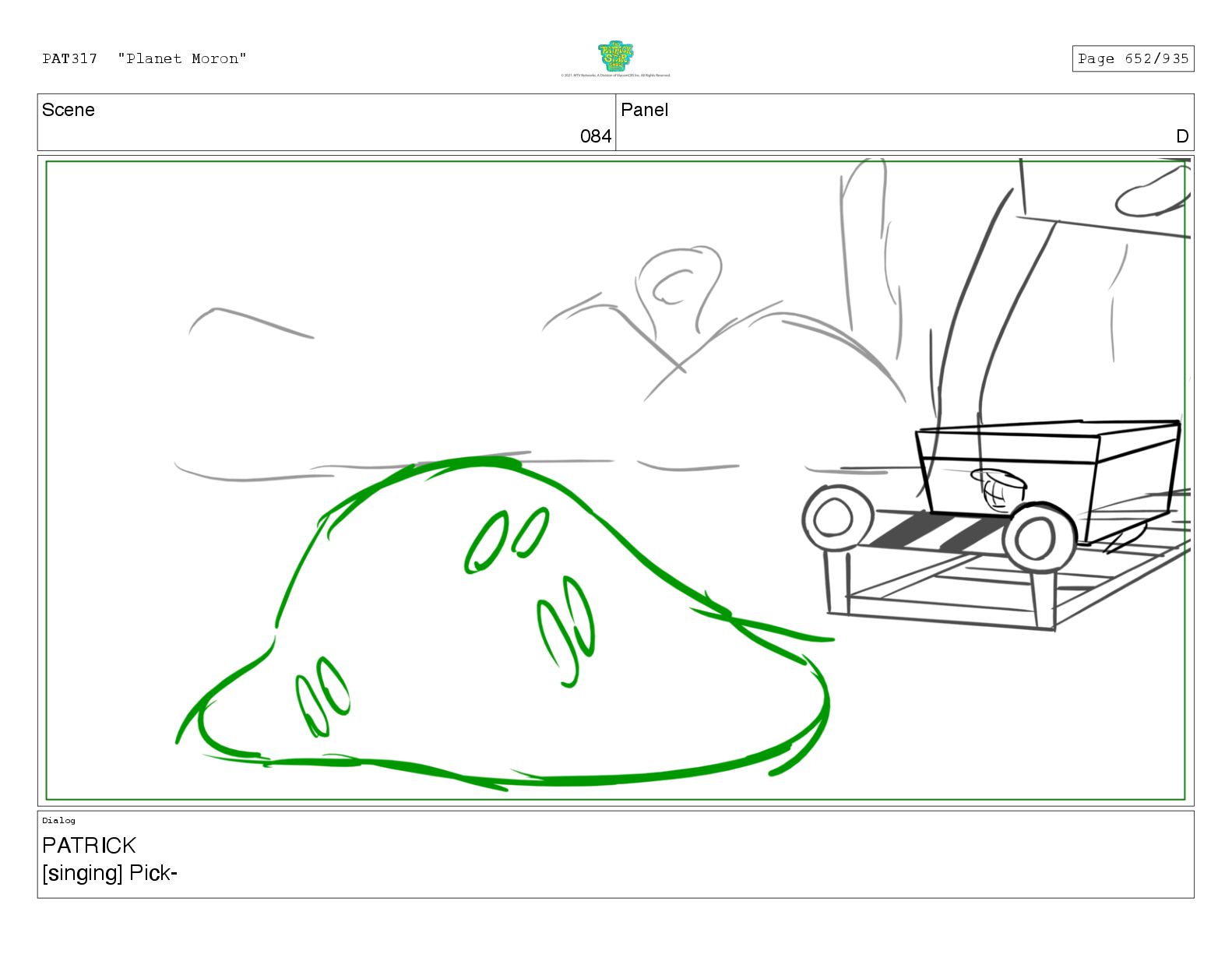Click the Patrick Star Show logo
The width and height of the screenshot is (1232, 954).
615,56
